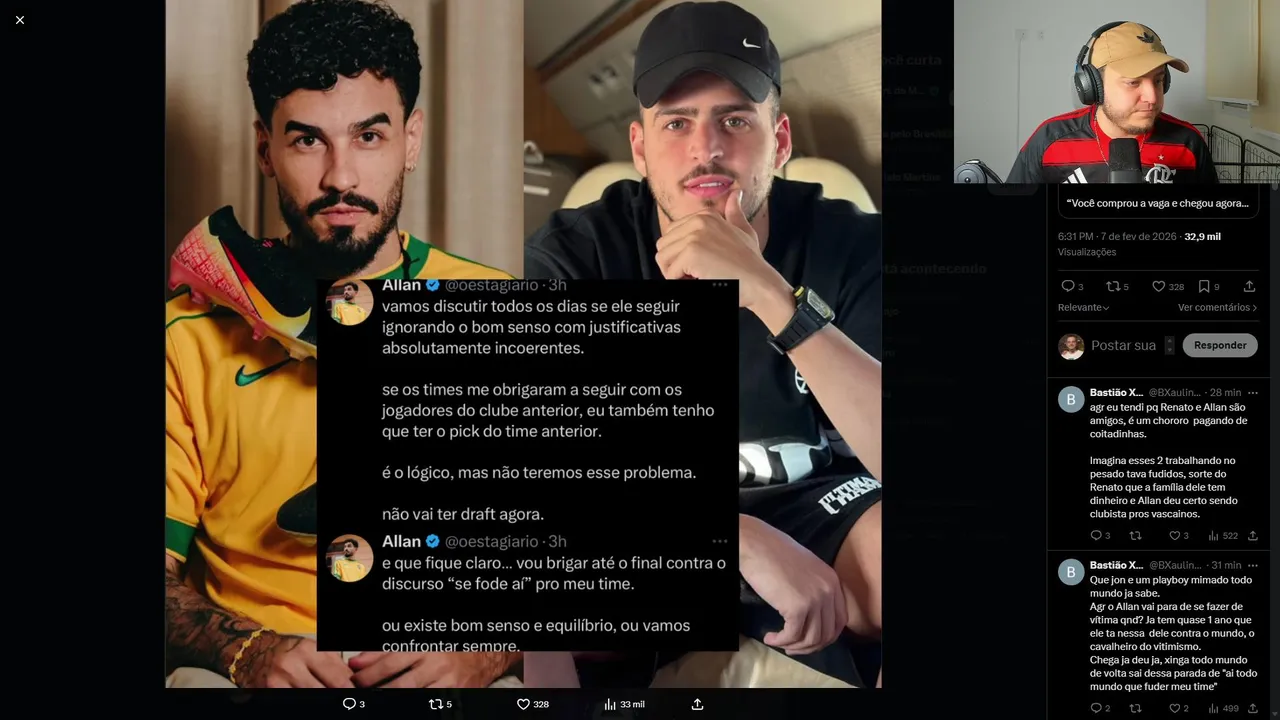Click the main post image
The height and width of the screenshot is (720, 1280).
coord(523,343)
